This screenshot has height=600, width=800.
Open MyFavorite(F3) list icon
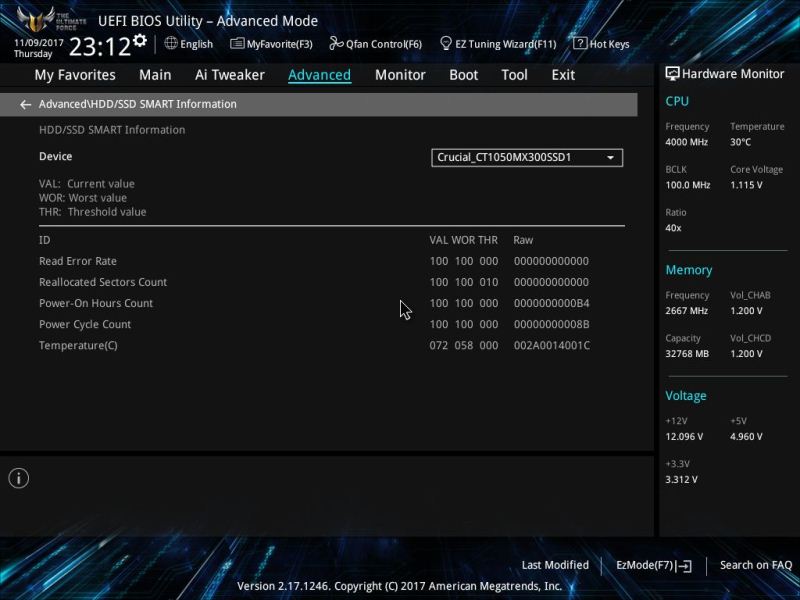[237, 43]
